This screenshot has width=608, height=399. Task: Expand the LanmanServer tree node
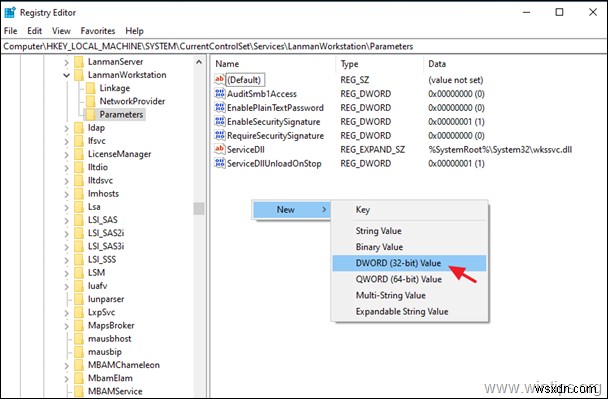66,62
